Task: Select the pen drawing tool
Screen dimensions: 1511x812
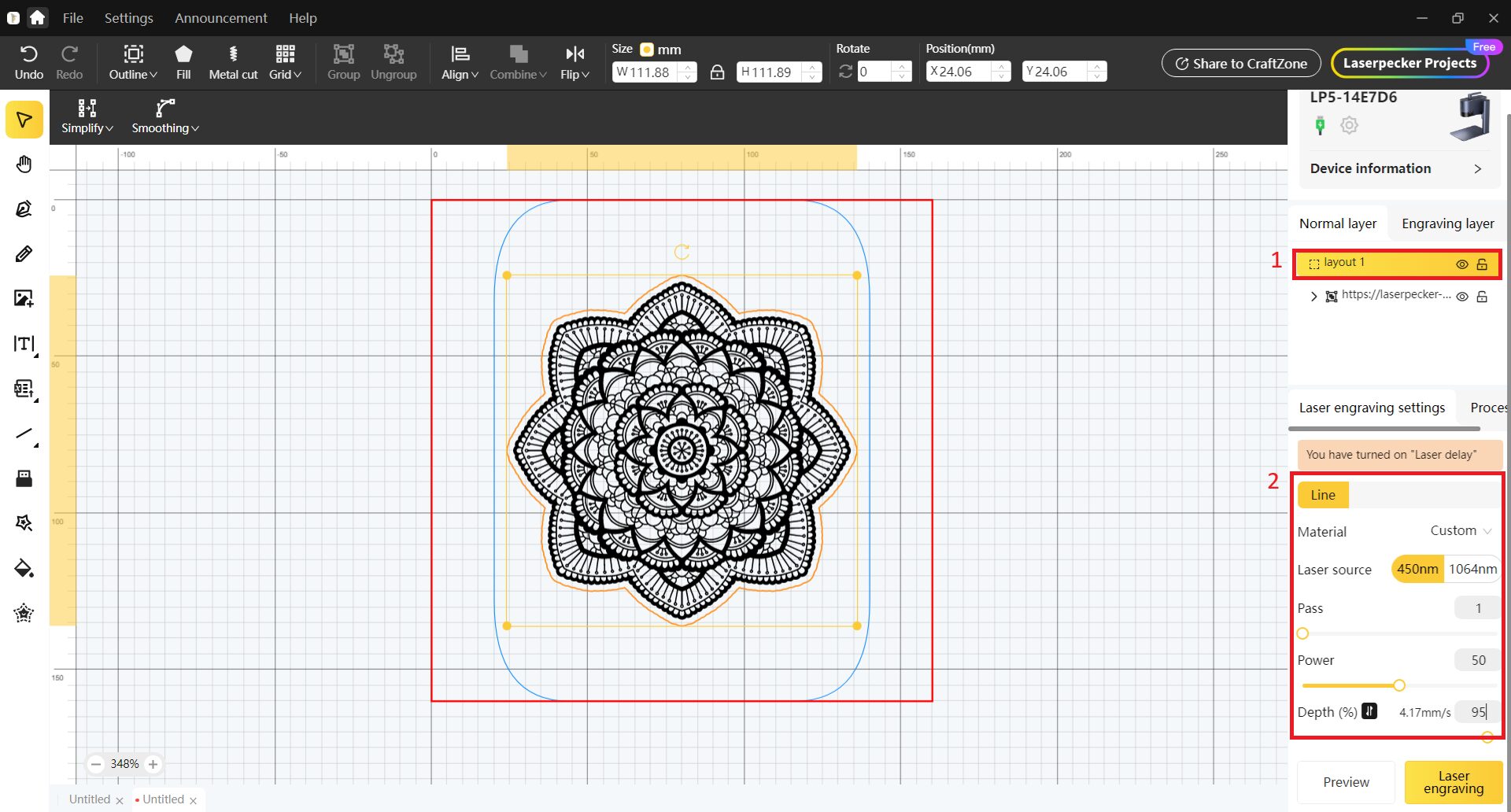Action: click(x=24, y=209)
